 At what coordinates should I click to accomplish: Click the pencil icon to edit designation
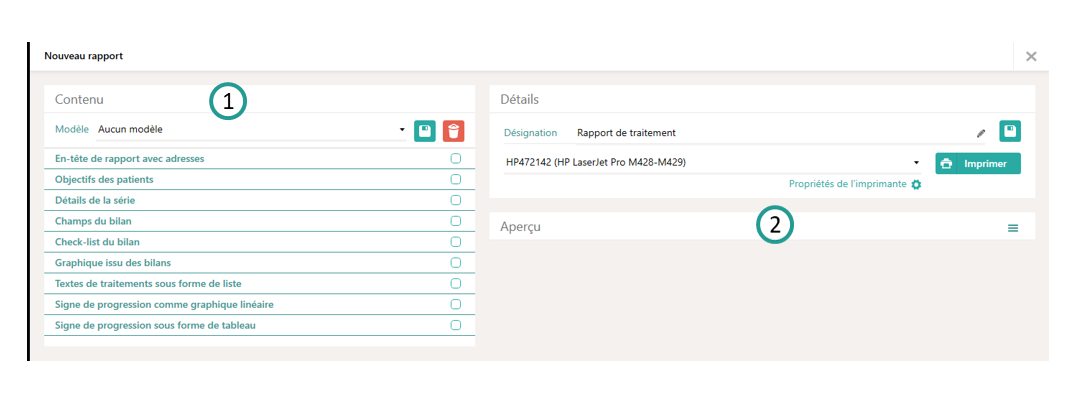(x=981, y=133)
